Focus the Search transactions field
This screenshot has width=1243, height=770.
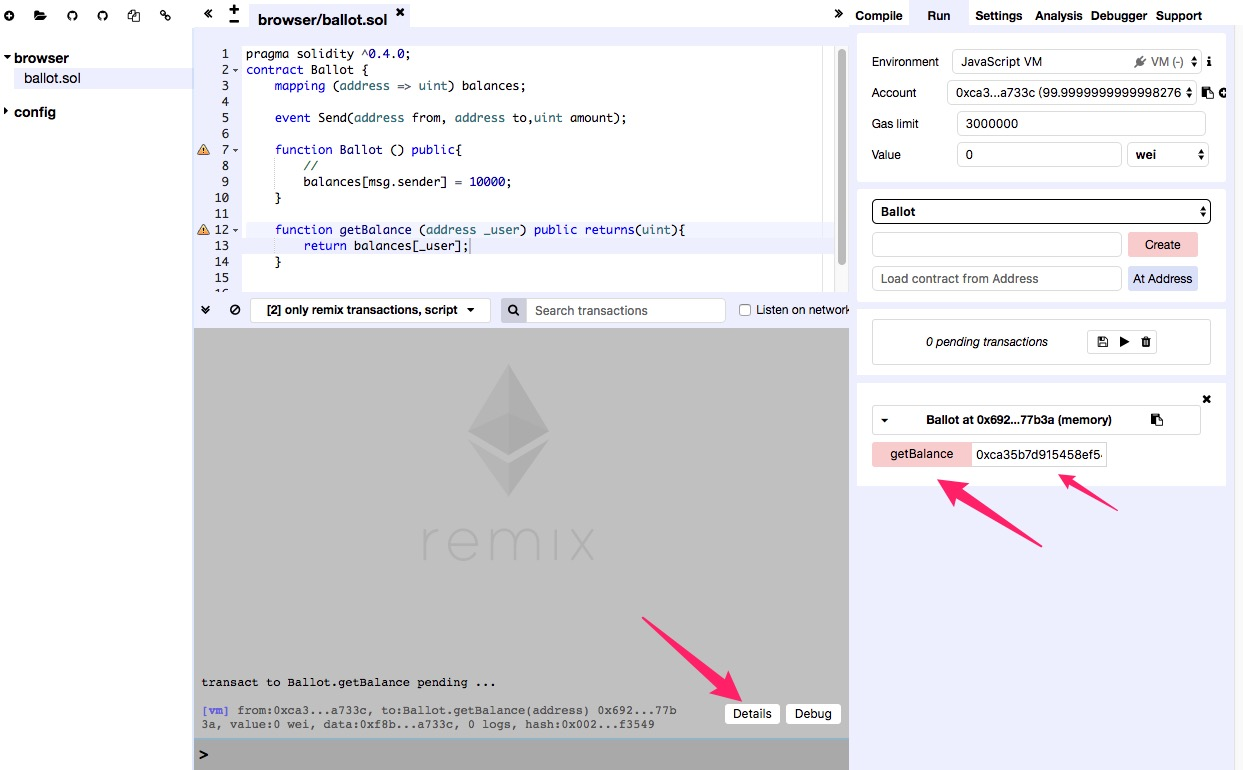pyautogui.click(x=625, y=310)
